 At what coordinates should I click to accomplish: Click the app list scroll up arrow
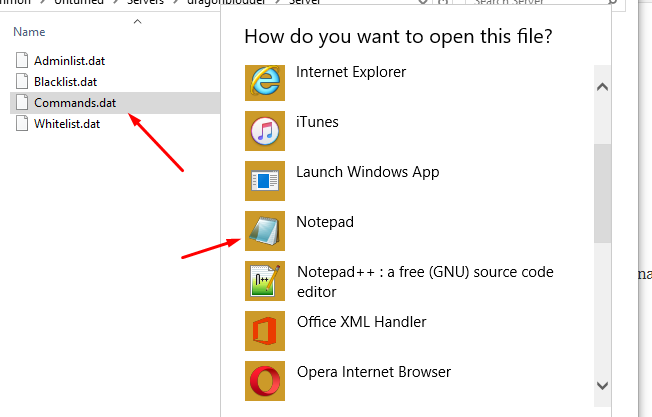603,87
